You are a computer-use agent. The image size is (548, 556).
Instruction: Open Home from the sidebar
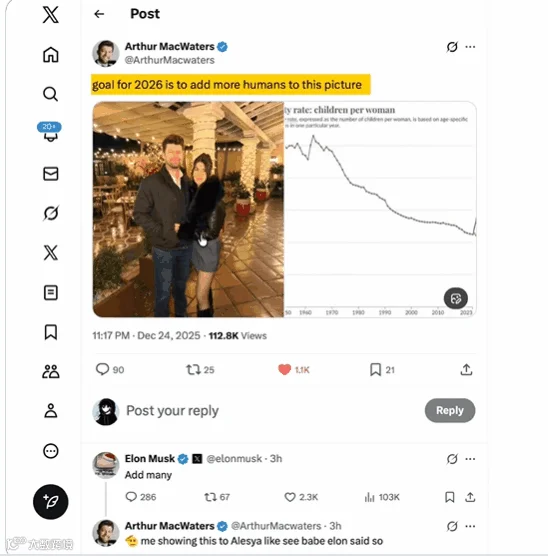(51, 55)
